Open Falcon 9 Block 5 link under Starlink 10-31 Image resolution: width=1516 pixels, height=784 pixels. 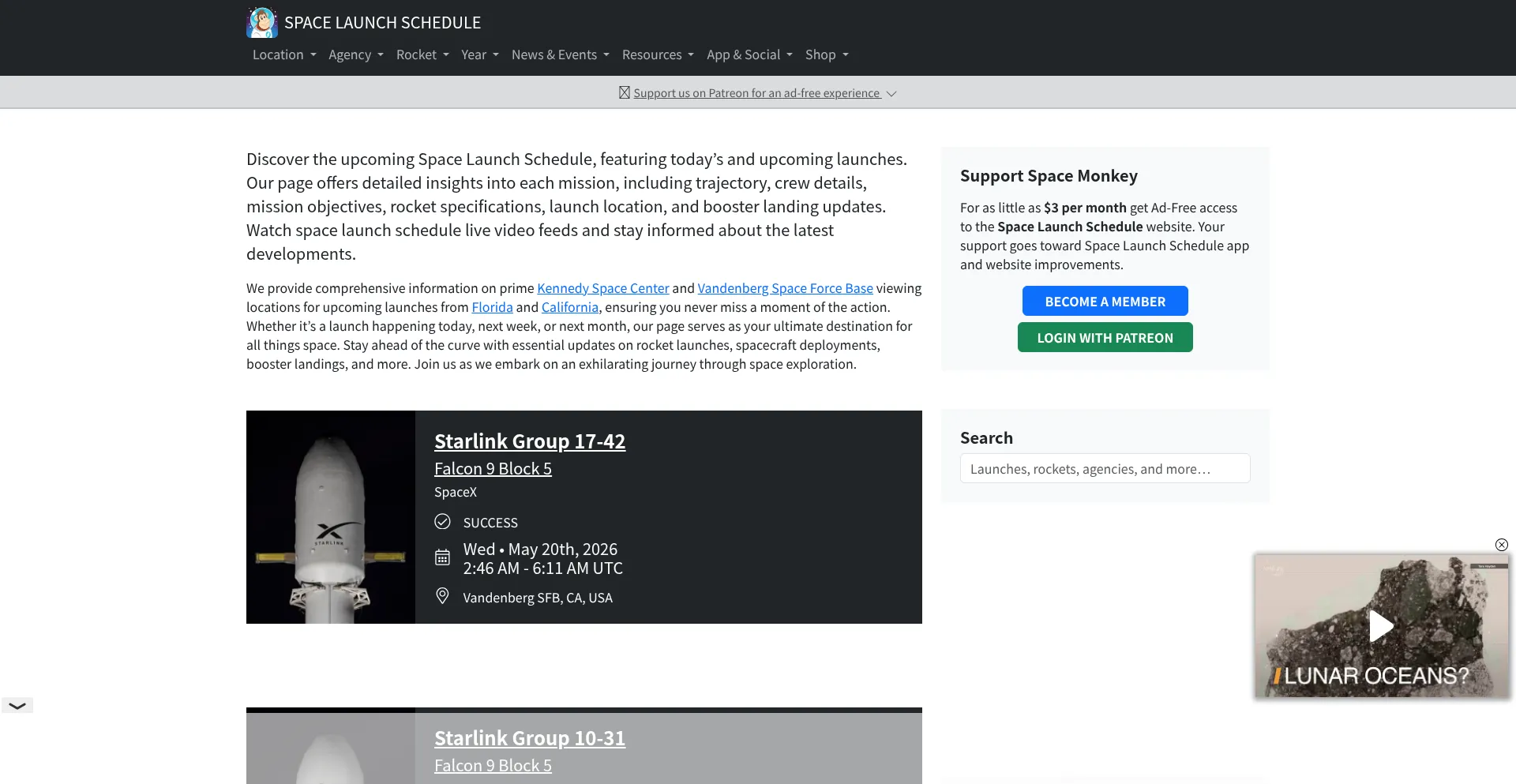493,765
